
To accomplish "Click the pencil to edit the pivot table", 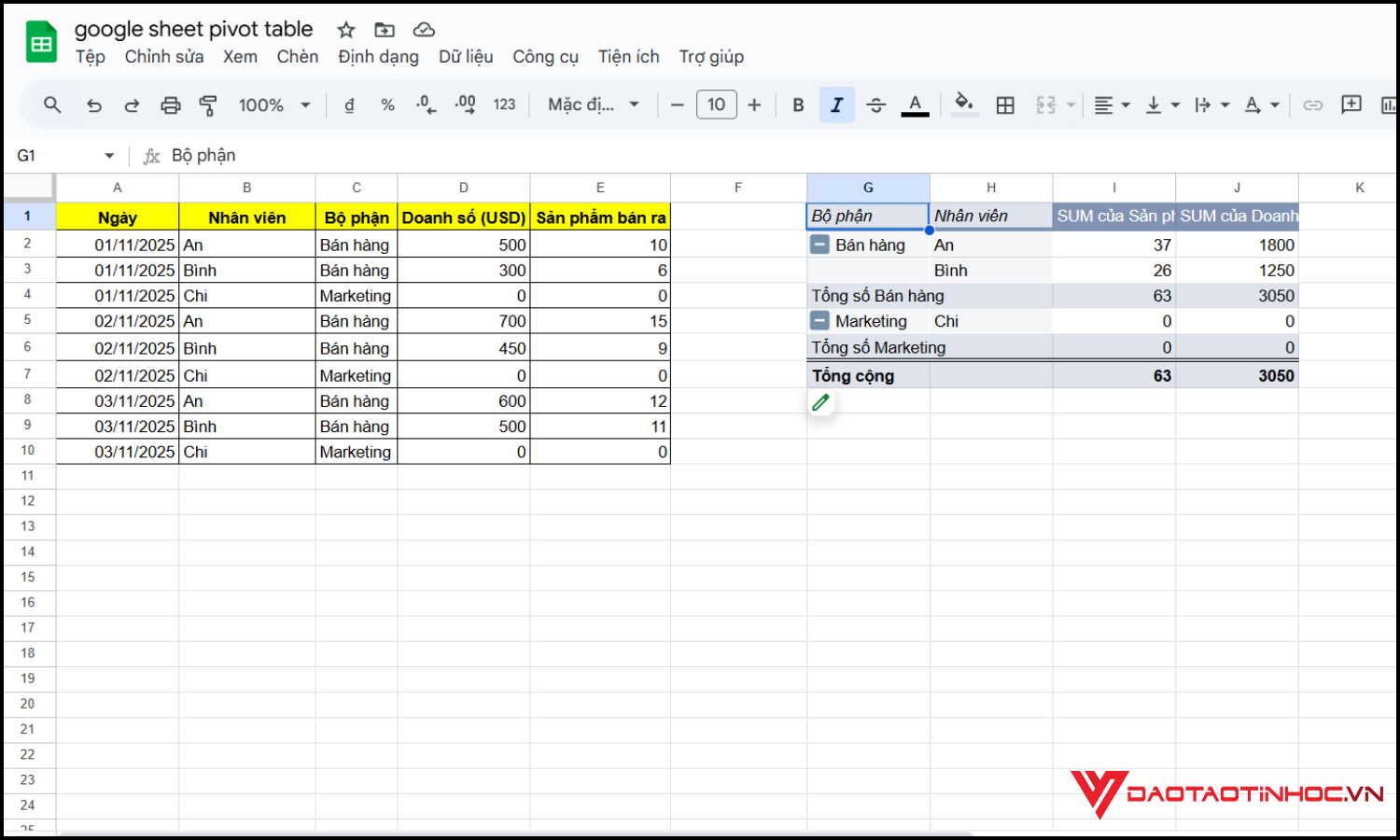I will pyautogui.click(x=820, y=401).
